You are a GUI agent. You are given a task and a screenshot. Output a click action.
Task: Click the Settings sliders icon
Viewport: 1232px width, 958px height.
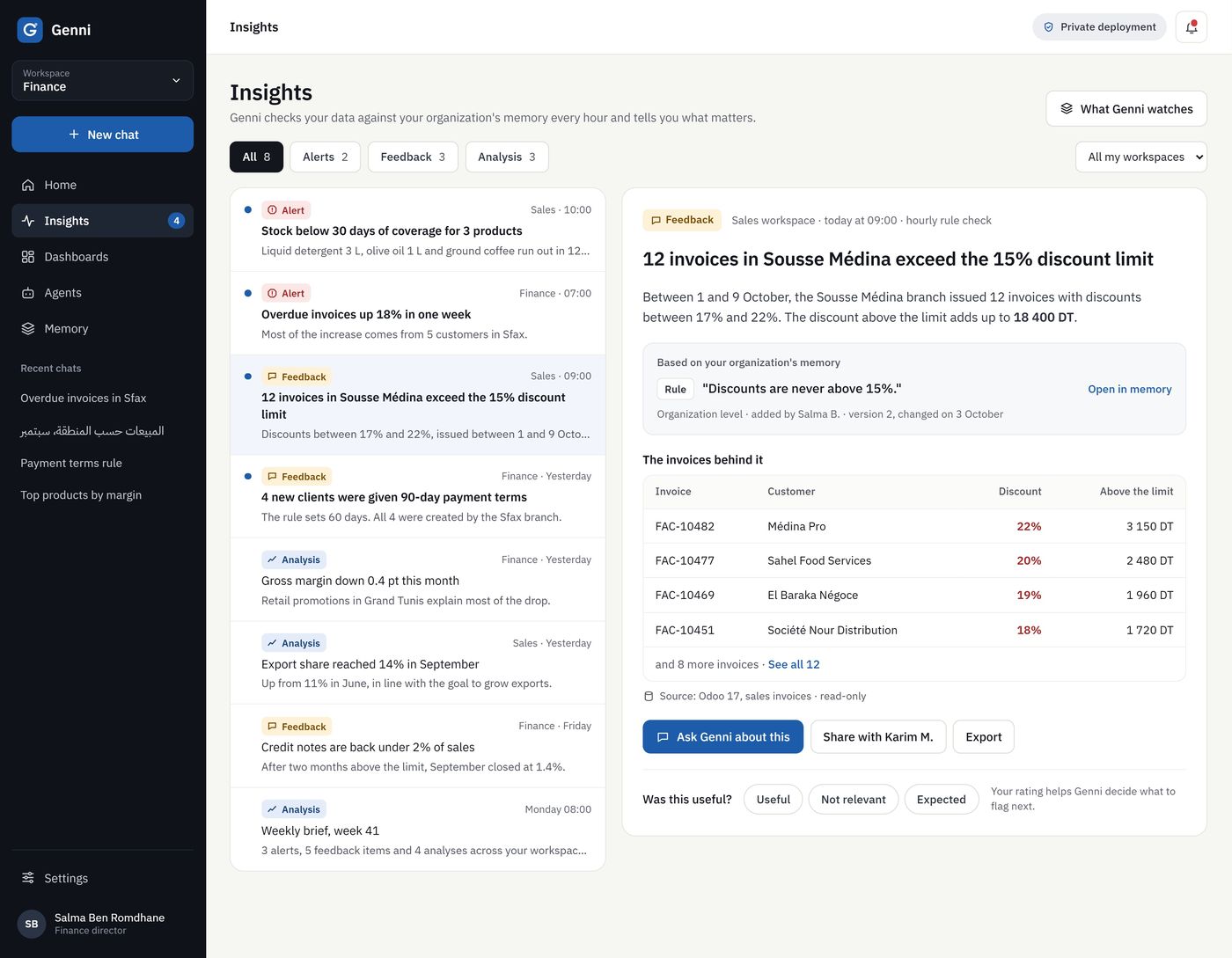[x=28, y=878]
